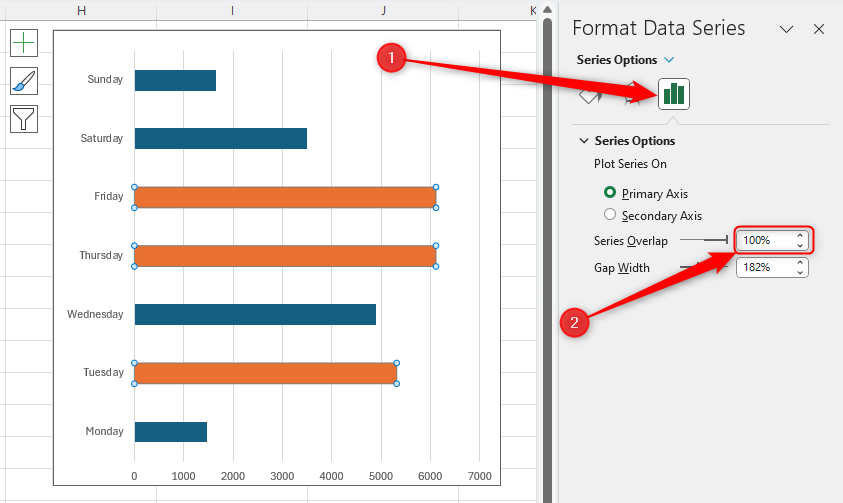
Task: Select column header J
Action: [383, 10]
